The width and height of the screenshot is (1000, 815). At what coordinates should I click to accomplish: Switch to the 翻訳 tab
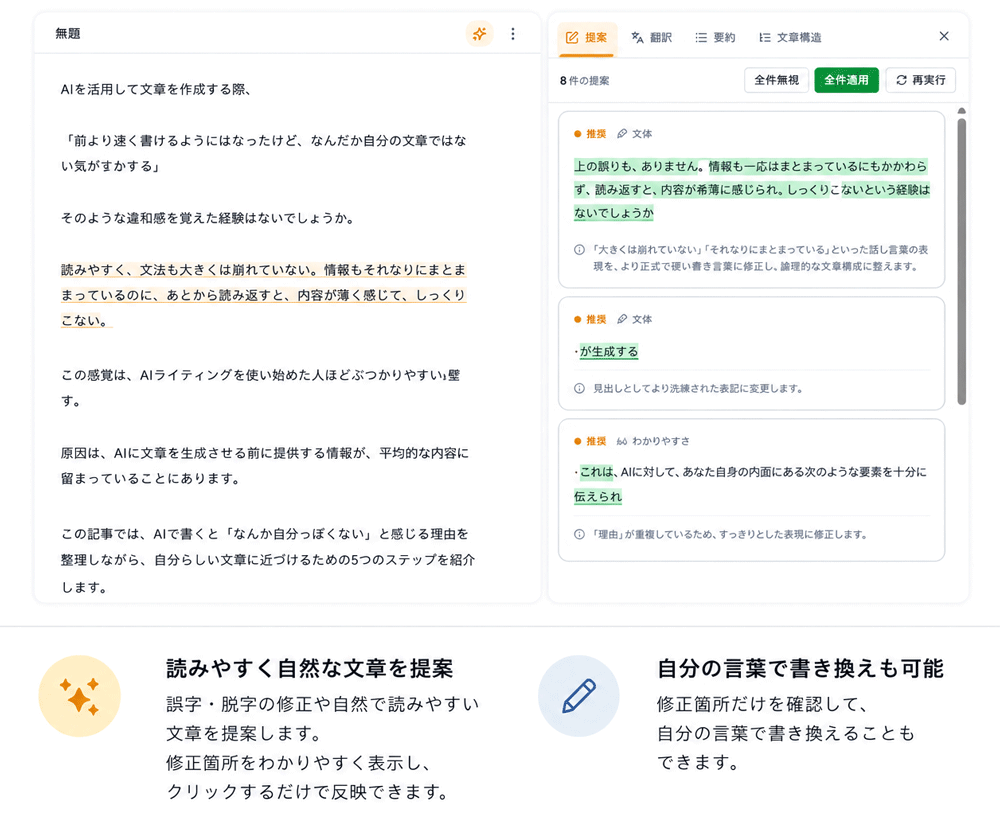(651, 38)
